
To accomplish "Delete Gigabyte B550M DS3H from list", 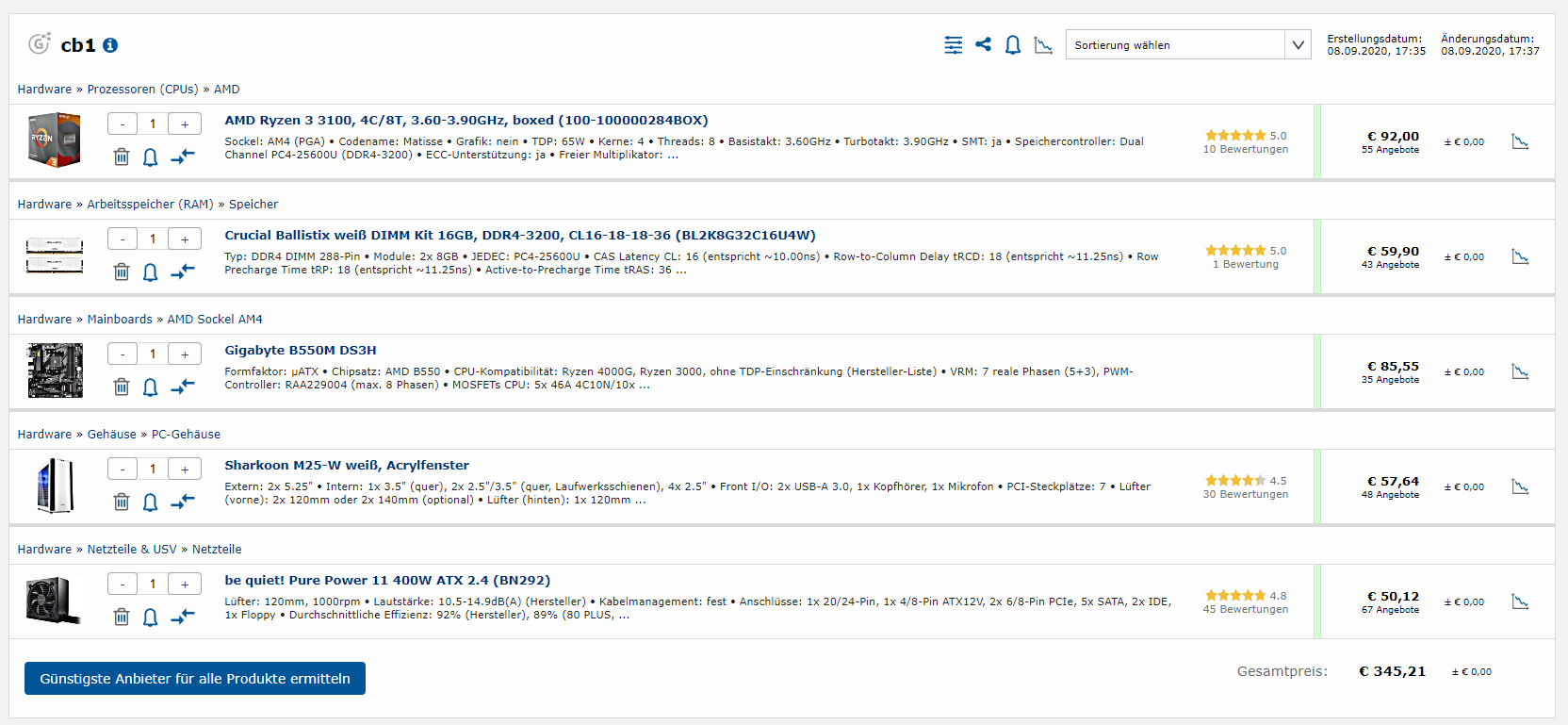I will (122, 387).
